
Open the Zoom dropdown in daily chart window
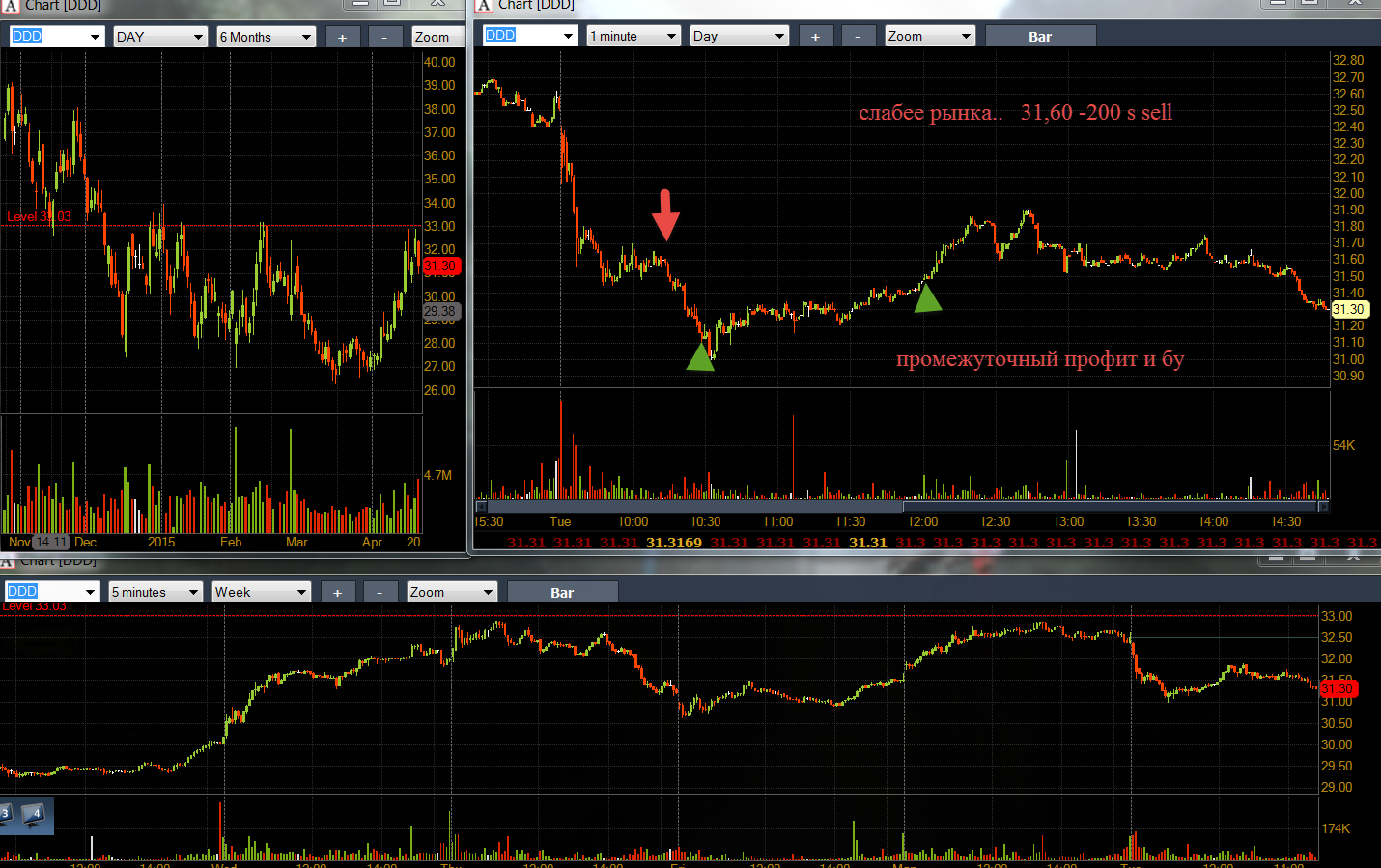click(437, 37)
